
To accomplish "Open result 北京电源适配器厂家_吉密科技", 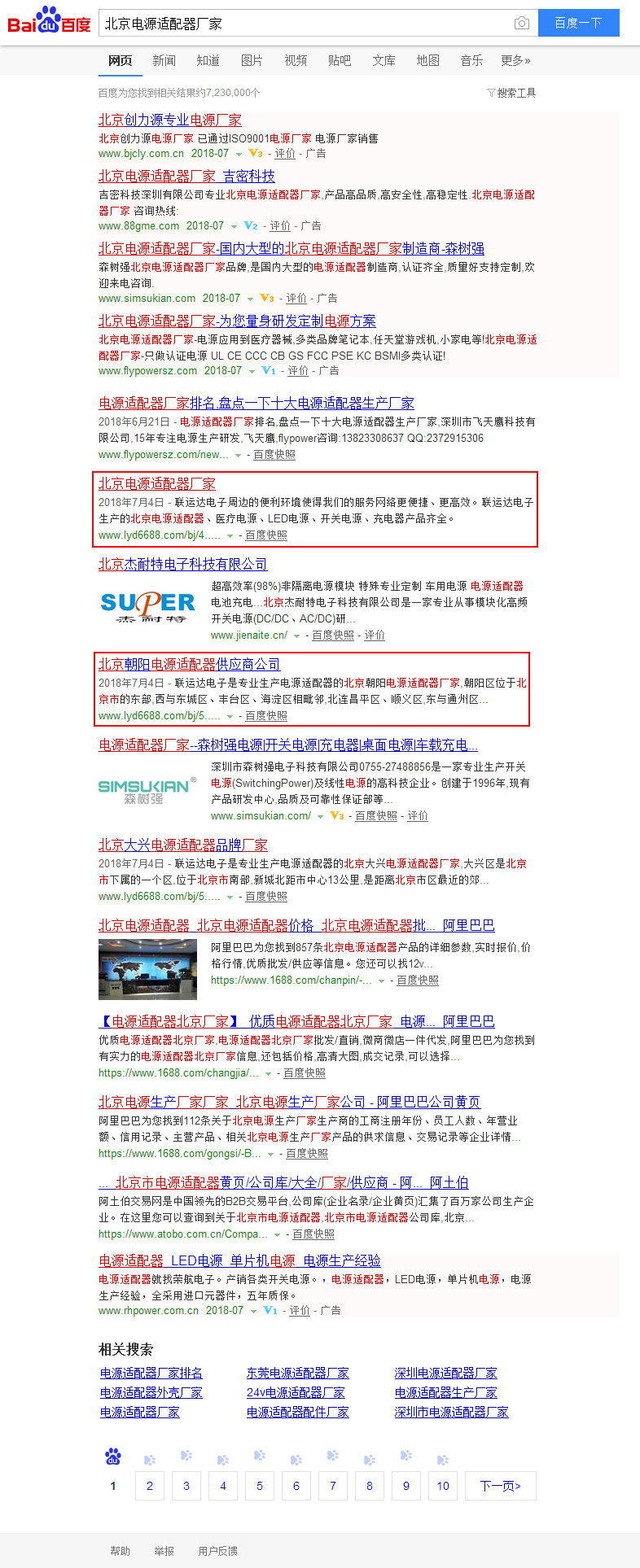I will click(186, 176).
